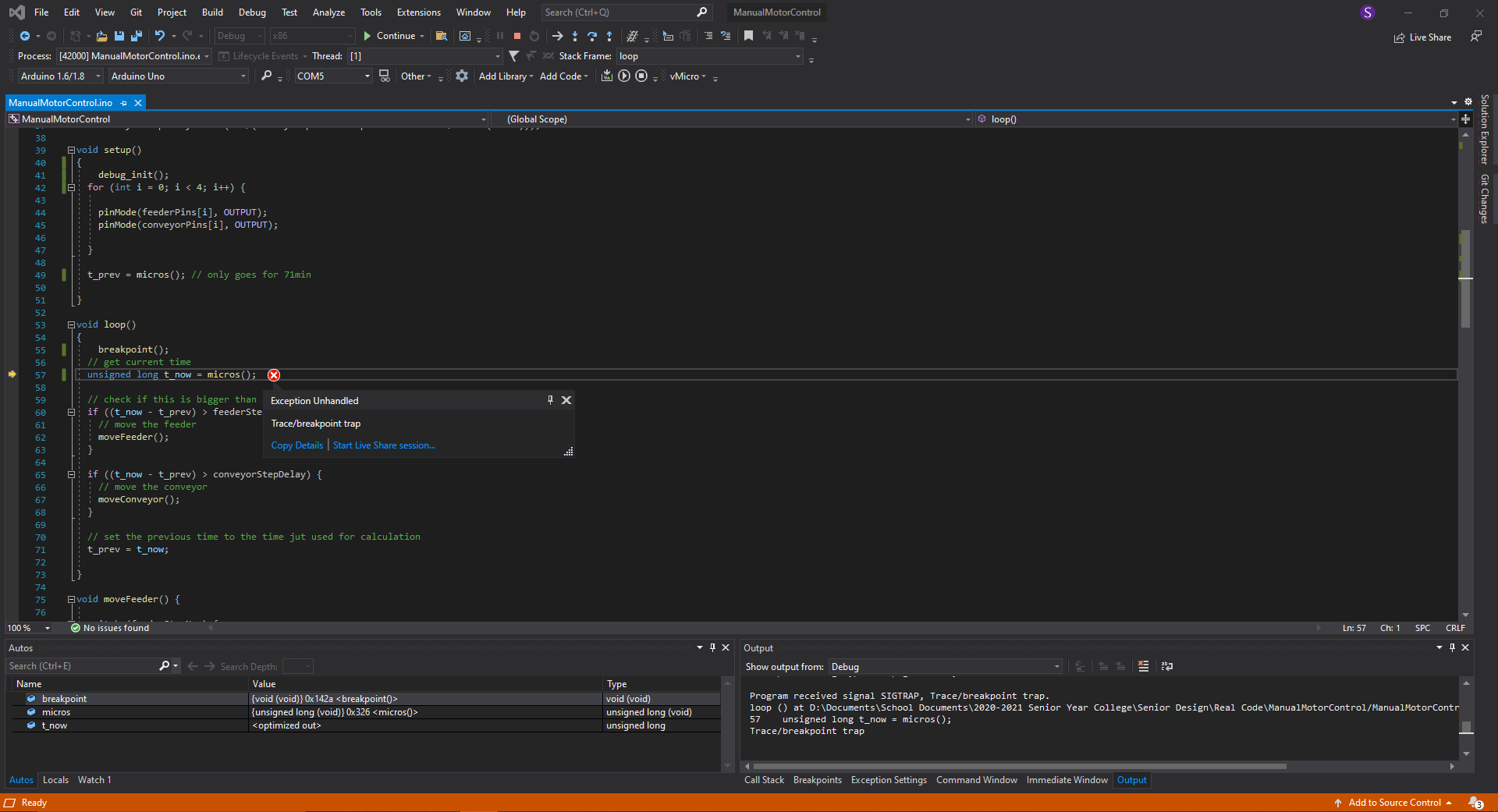Click inside the Search Ctrl+Q box
Screen dimensions: 1498x812
point(620,12)
